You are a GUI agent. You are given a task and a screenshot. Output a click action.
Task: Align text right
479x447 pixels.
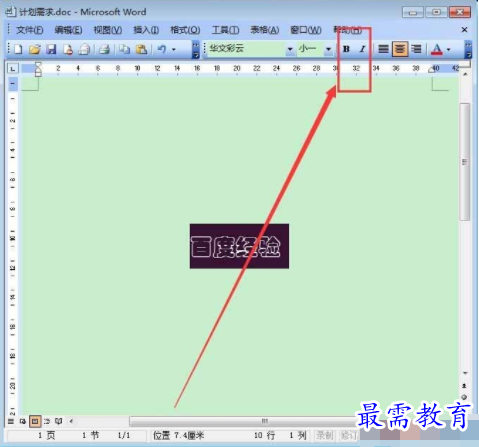click(x=416, y=49)
